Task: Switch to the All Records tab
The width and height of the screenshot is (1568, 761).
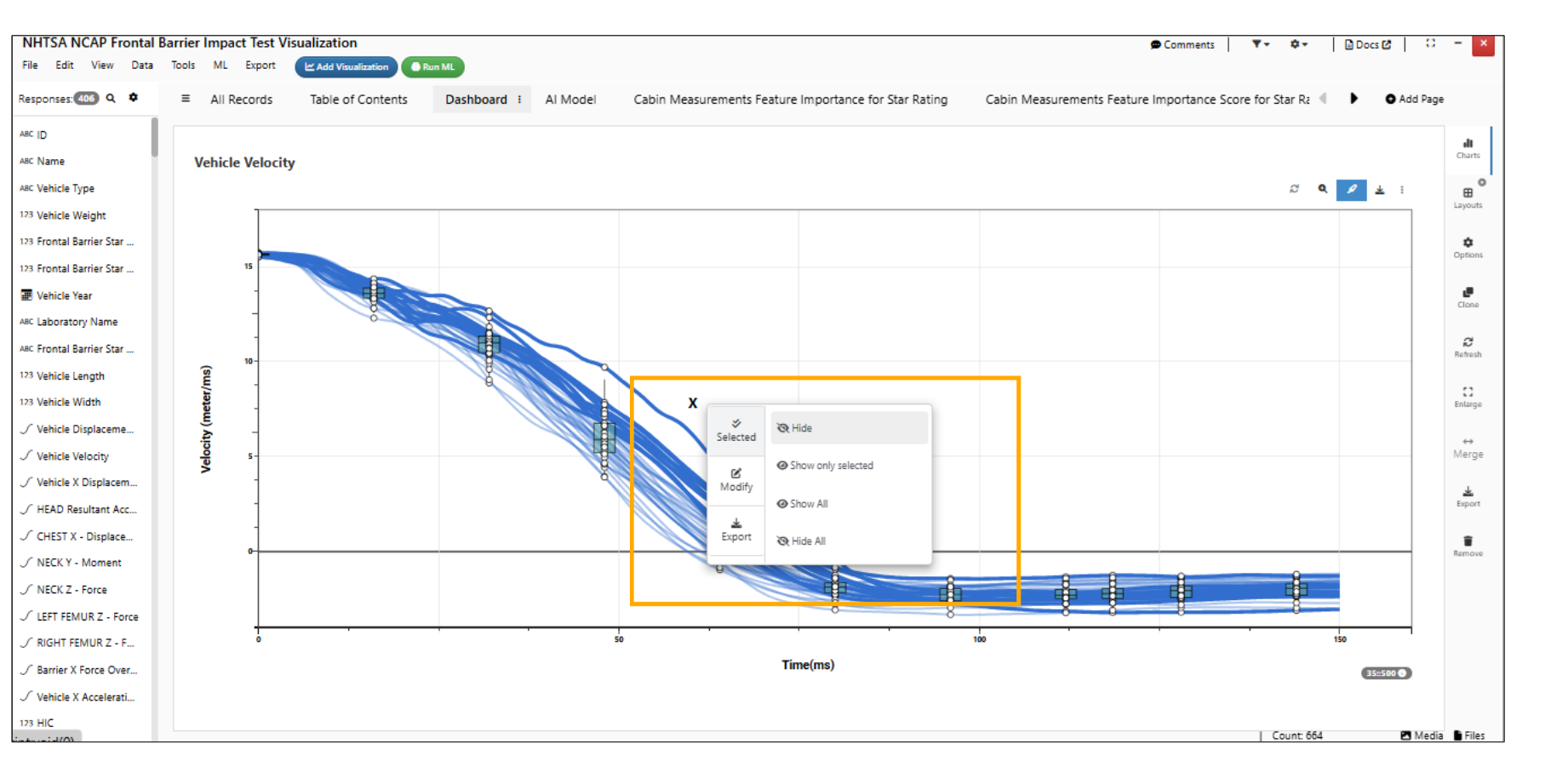Action: pos(242,100)
